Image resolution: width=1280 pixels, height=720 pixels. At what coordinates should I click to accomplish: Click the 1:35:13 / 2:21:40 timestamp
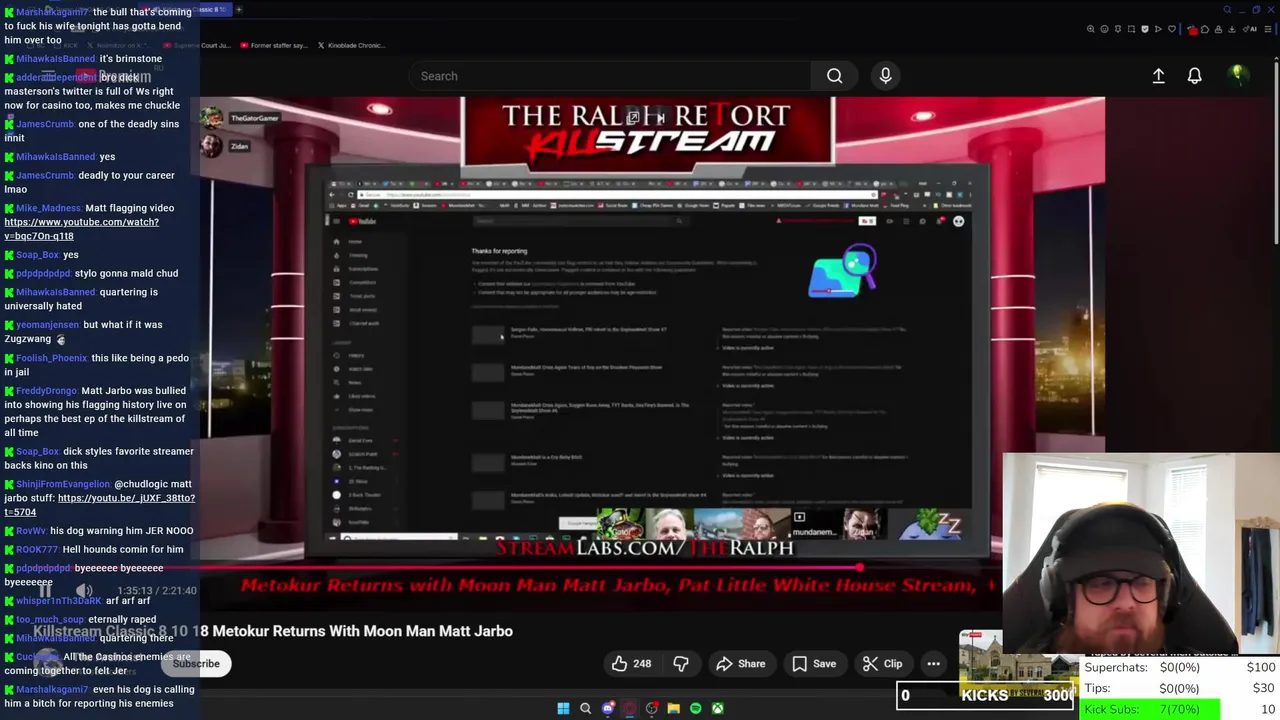157,591
